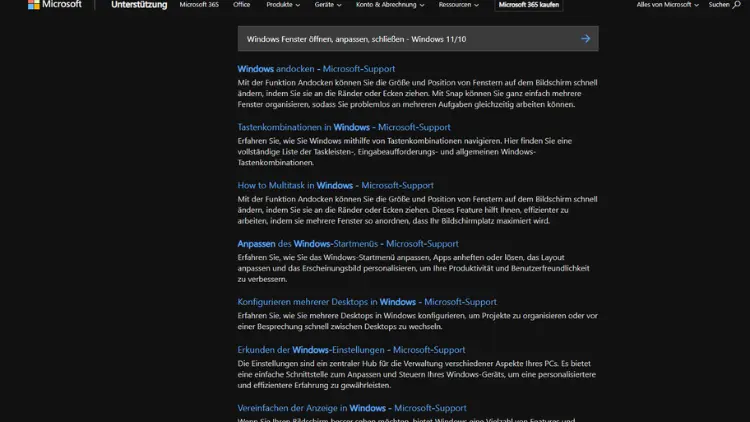Screen dimensions: 750x422
Task: Select Office in the navigation bar
Action: 241,5
